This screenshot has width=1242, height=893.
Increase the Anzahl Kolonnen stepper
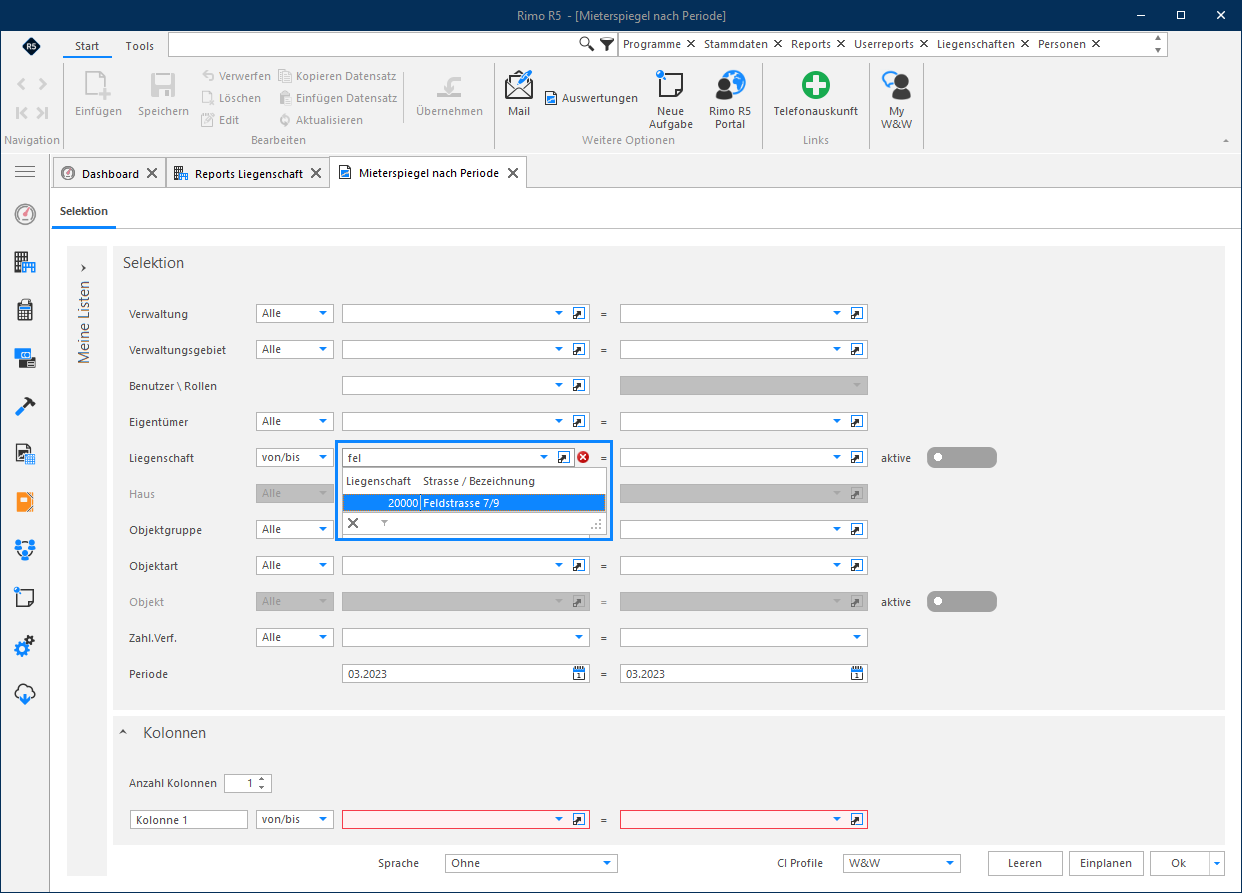point(262,779)
